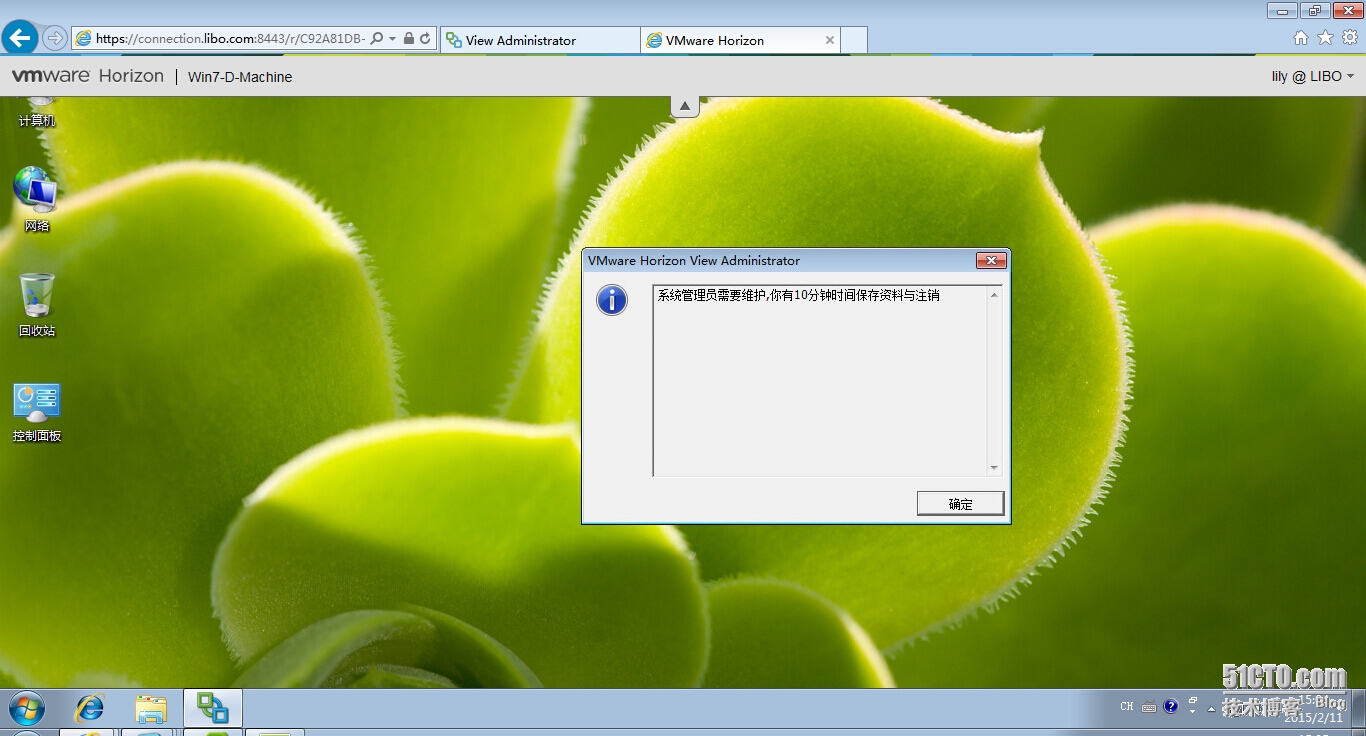Show hidden tray icons arrow
Viewport: 1366px width, 736px height.
1211,708
